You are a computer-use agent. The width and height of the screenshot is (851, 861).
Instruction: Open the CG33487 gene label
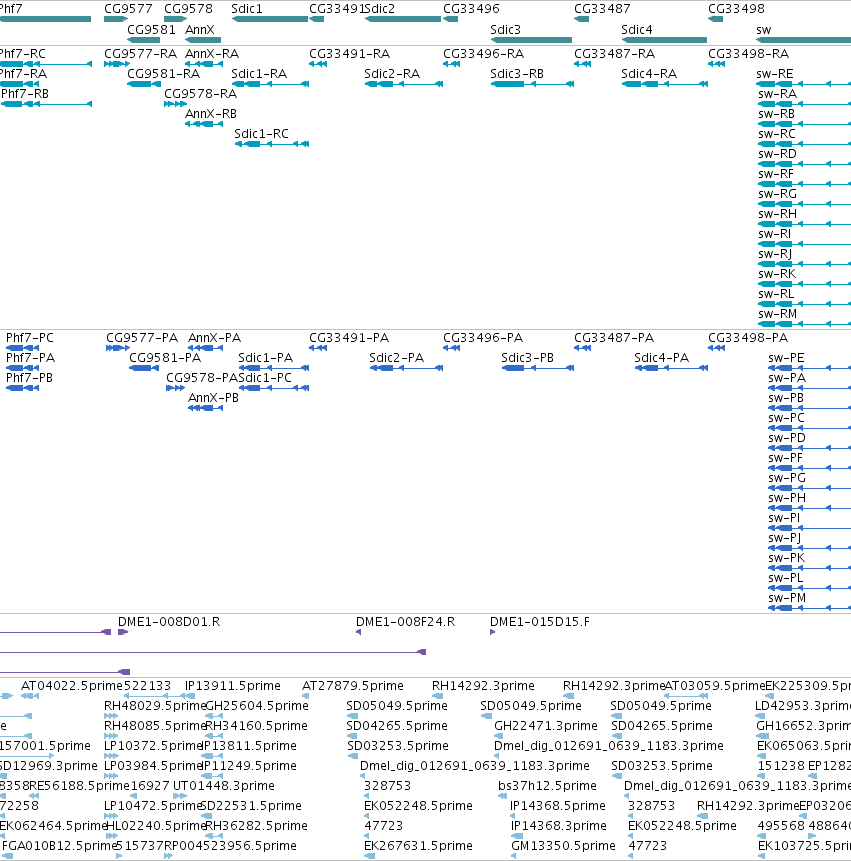click(x=602, y=9)
